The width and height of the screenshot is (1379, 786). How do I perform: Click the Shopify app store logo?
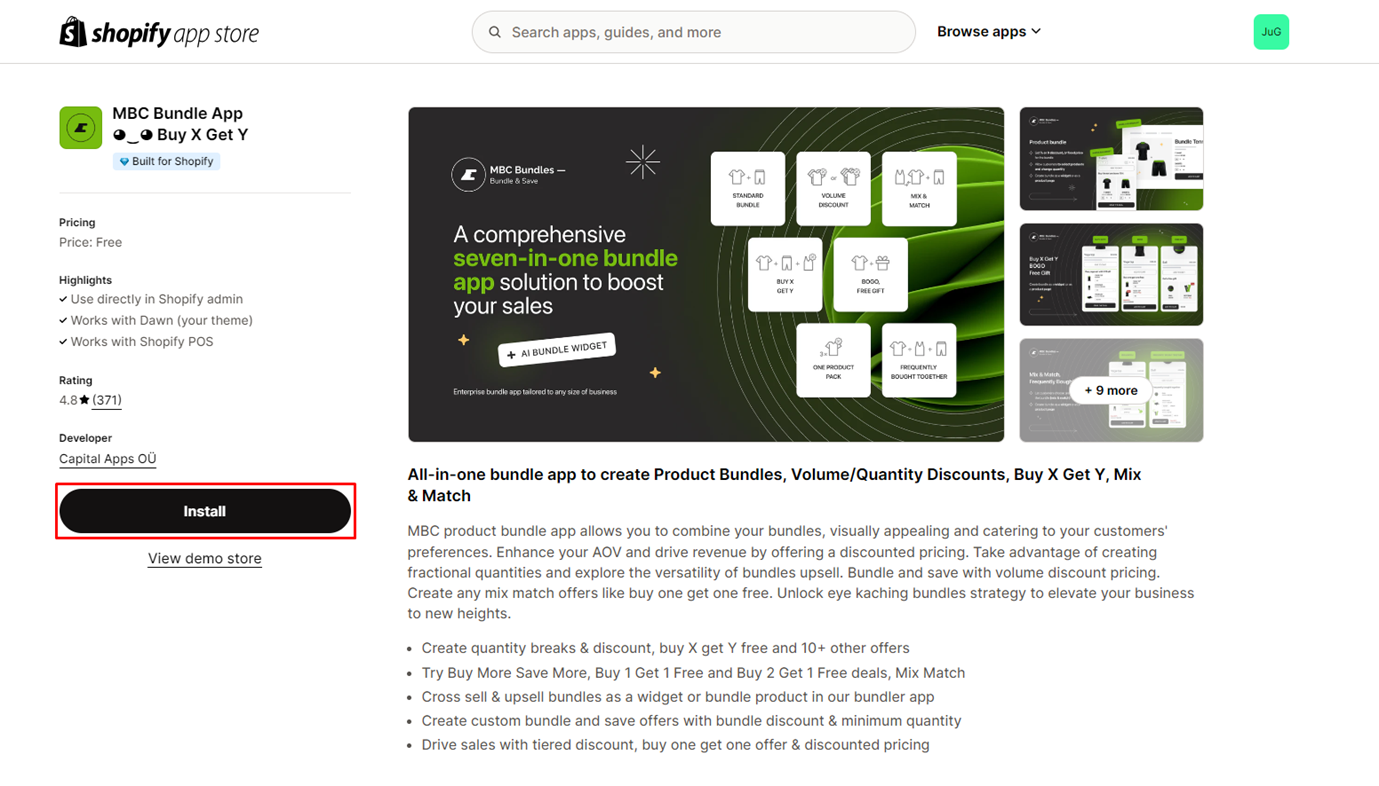tap(159, 32)
